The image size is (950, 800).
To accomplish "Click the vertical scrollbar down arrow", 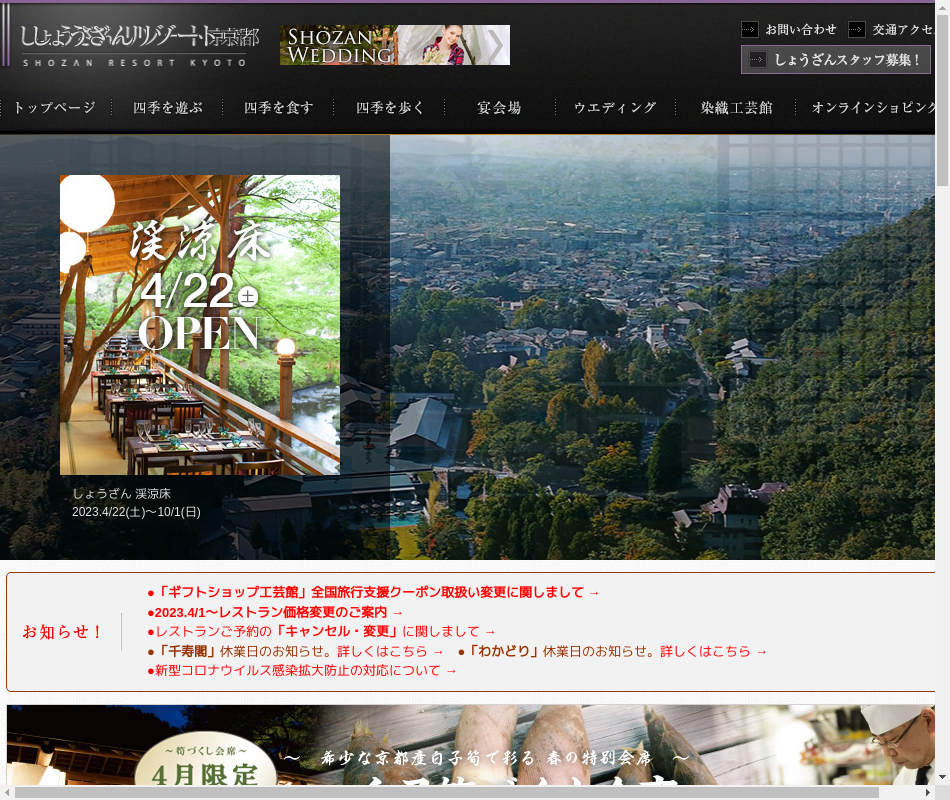I will pyautogui.click(x=942, y=776).
